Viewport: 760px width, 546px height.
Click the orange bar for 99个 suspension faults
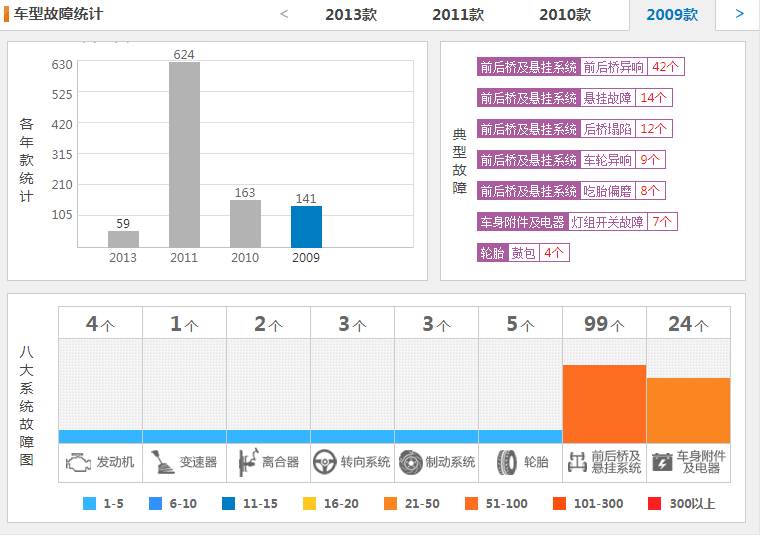[604, 404]
